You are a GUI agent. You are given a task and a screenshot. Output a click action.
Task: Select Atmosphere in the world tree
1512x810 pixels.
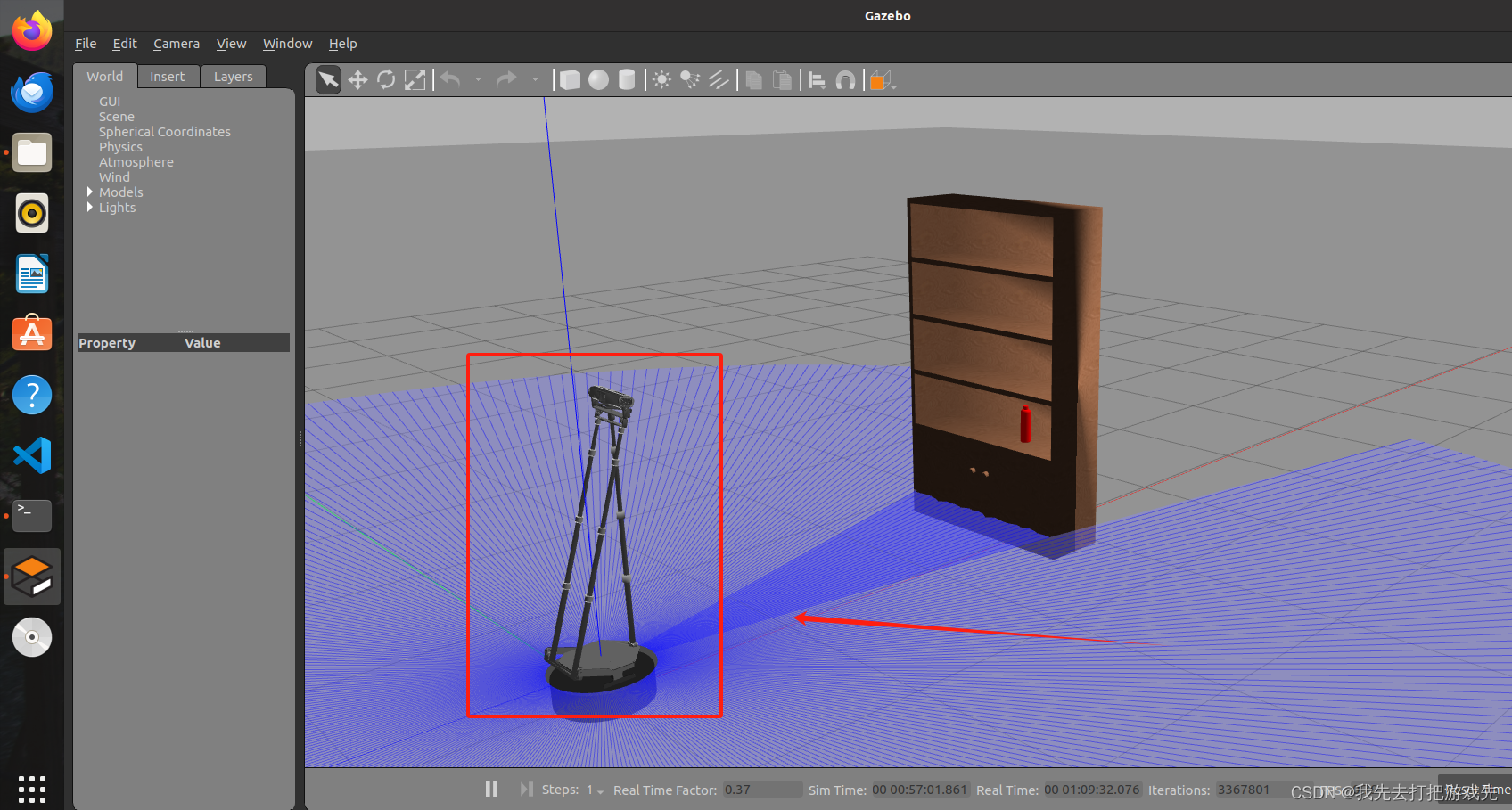(x=136, y=162)
